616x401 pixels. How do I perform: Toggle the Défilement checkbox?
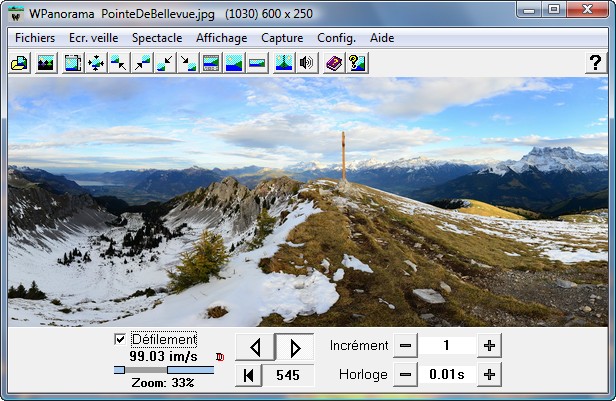121,339
